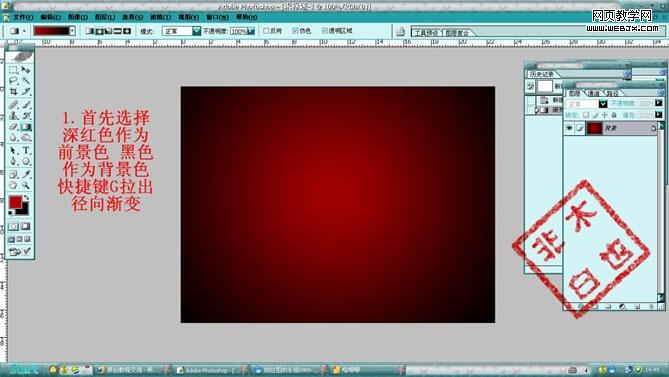Select the Notes tool
Viewport: 669px width, 377px height.
(x=13, y=174)
